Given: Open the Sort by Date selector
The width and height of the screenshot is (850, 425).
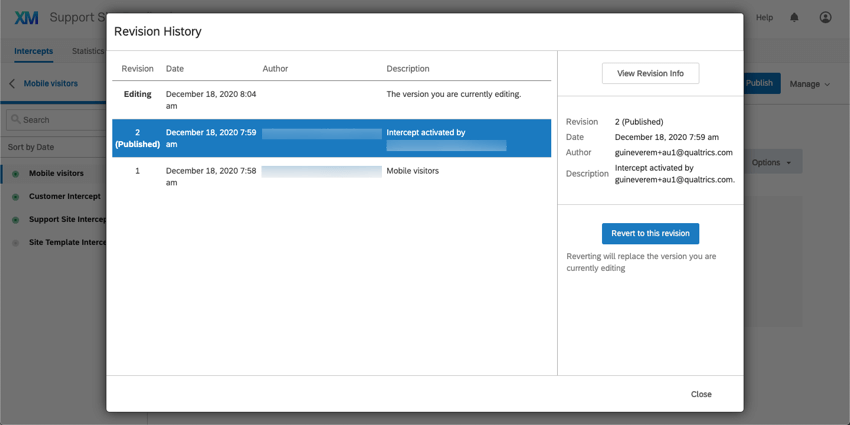Looking at the screenshot, I should [31, 147].
